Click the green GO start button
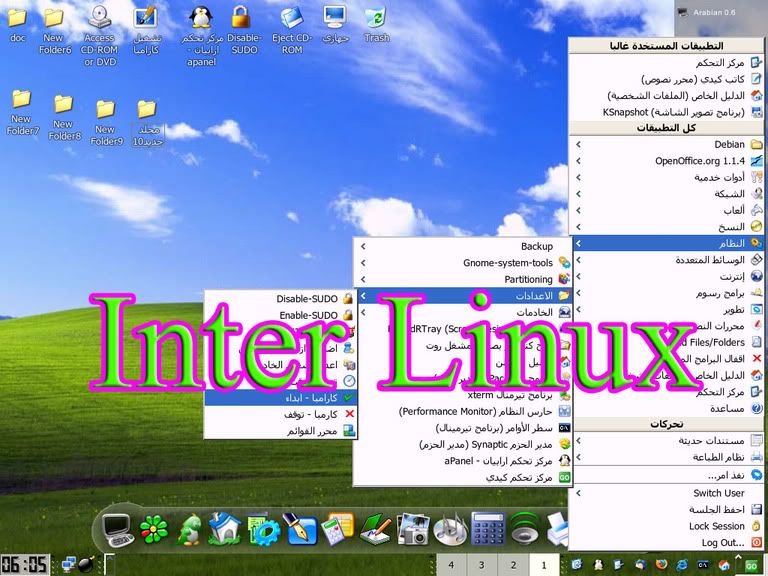Viewport: 768px width, 576px height. coord(751,566)
